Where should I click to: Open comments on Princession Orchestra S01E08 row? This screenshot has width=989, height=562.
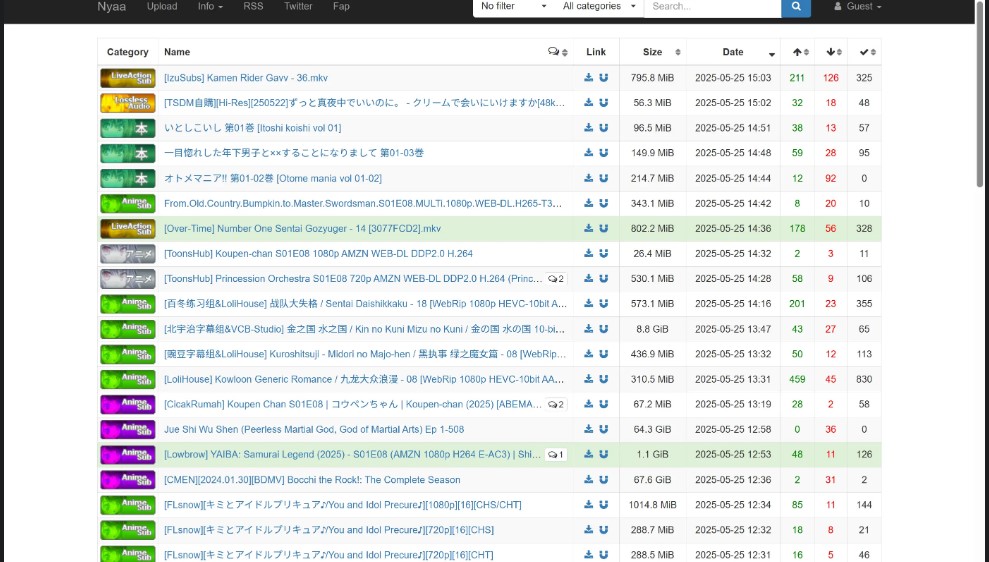[x=556, y=279]
